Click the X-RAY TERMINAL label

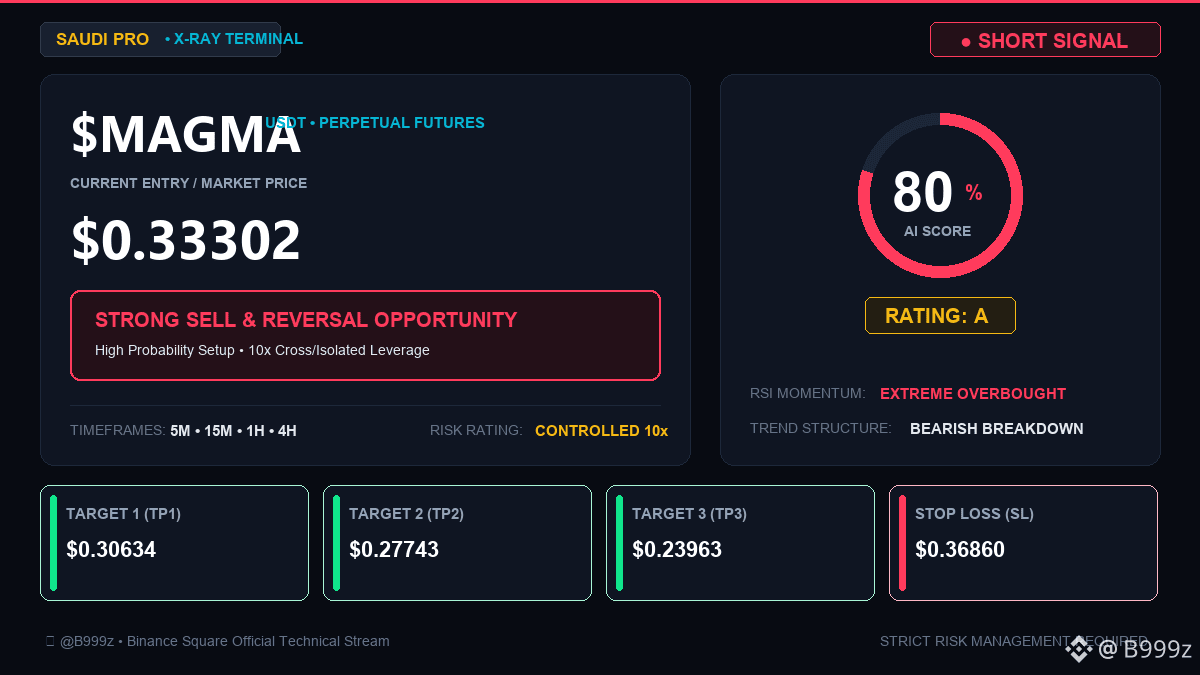tap(238, 39)
